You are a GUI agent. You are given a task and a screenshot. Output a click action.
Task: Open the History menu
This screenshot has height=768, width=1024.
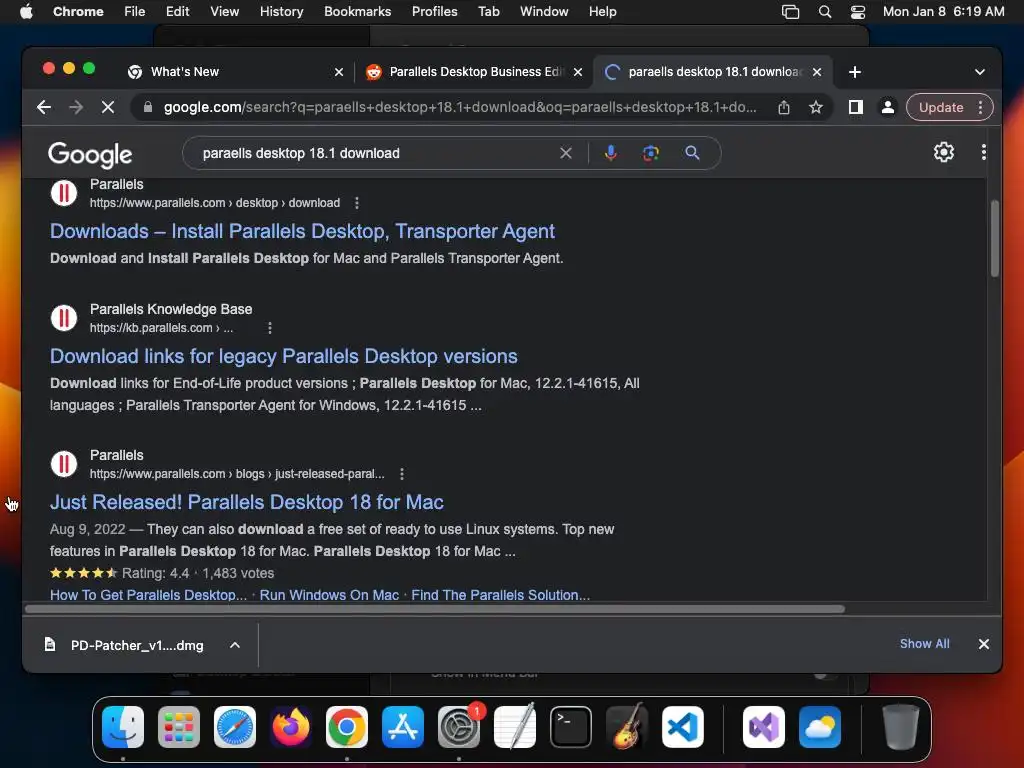pos(281,12)
